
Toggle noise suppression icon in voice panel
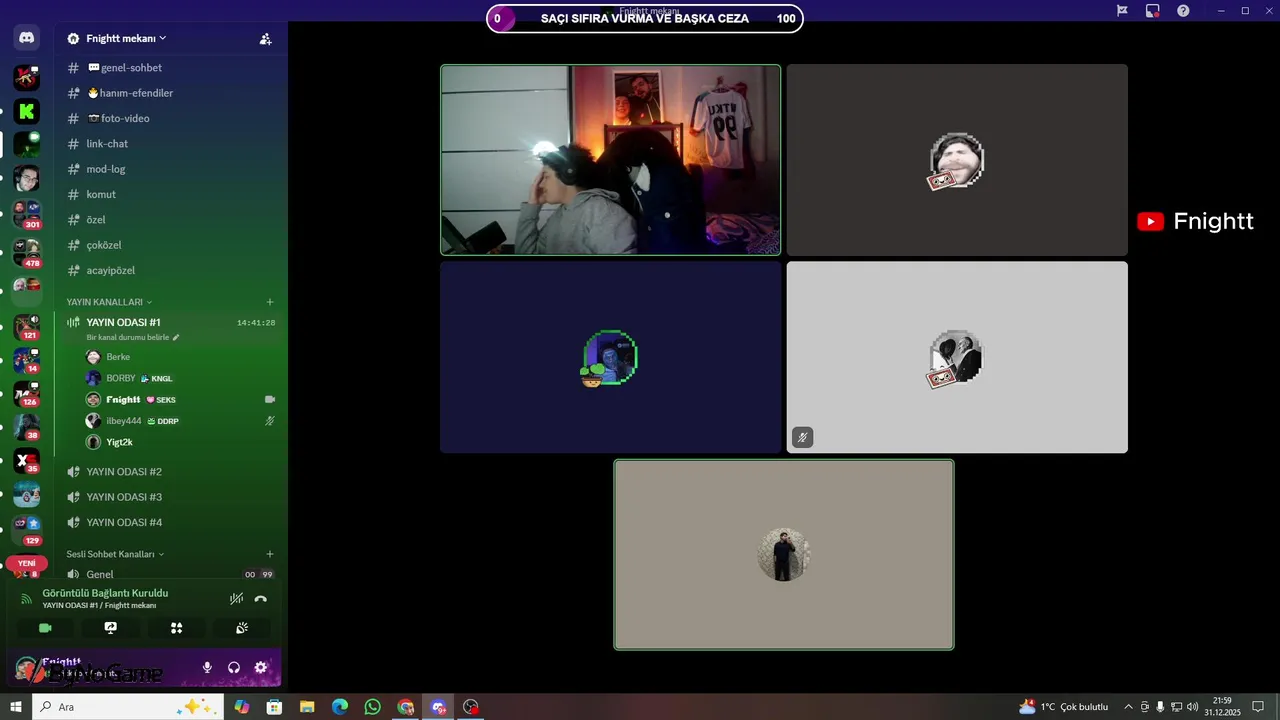click(236, 599)
